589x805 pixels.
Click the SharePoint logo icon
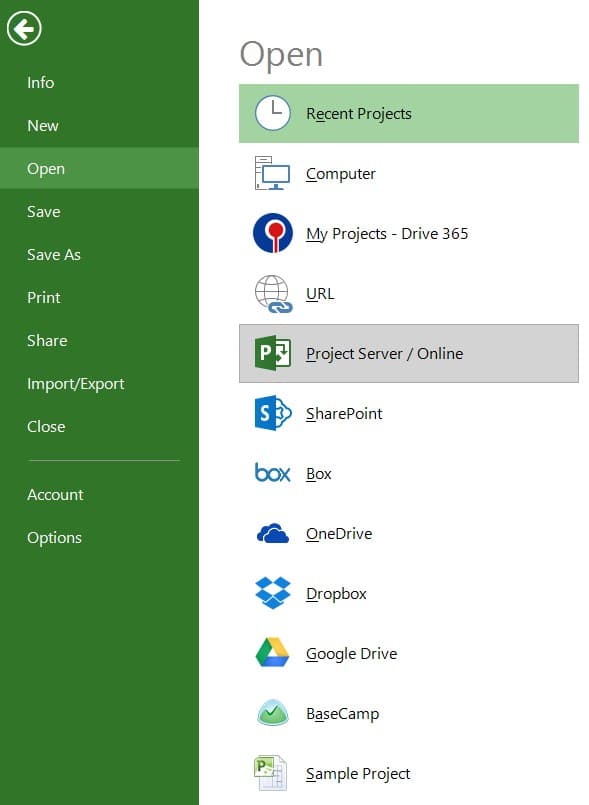click(x=273, y=413)
